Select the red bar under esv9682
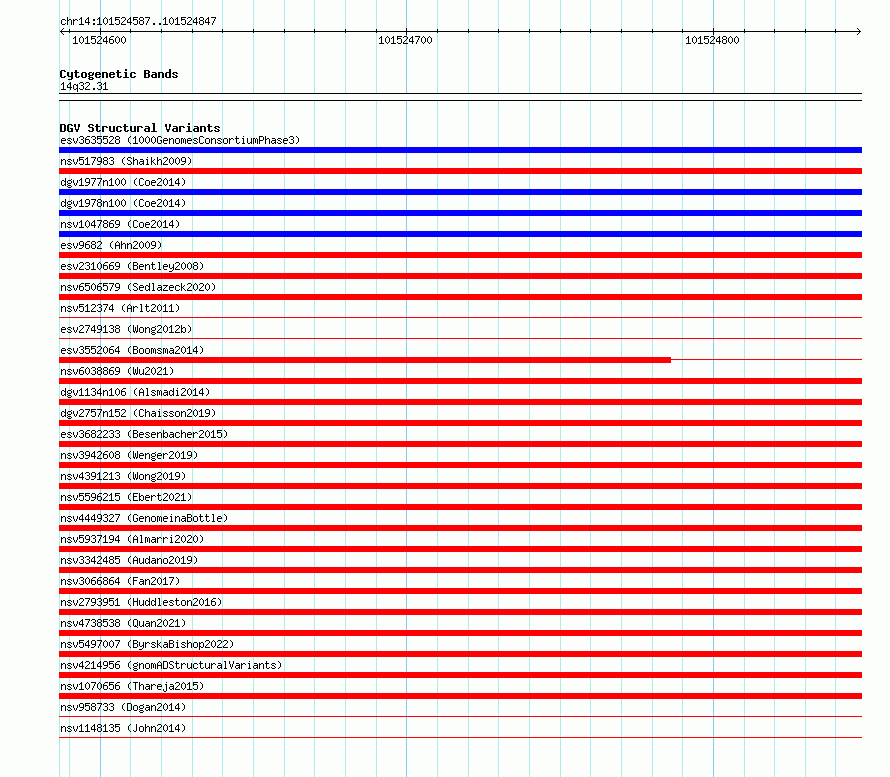 coord(460,255)
